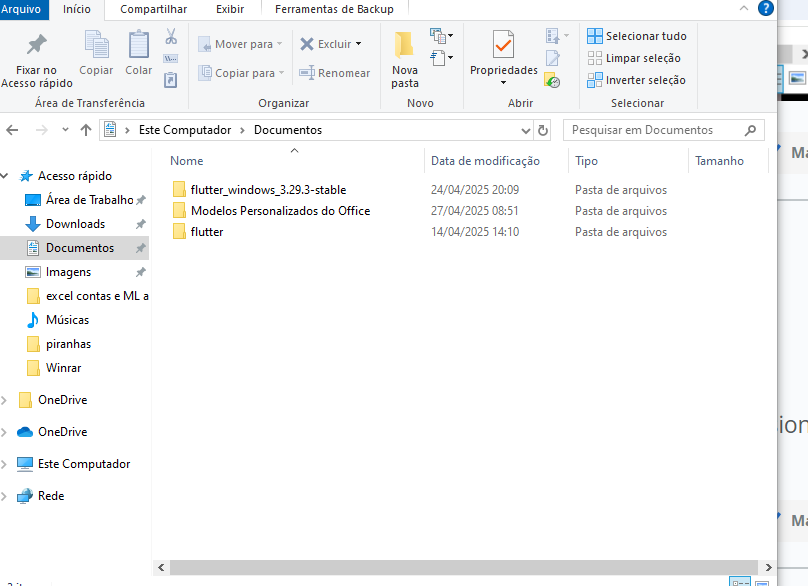Click the Paste shortcut icon
Viewport: 808px width, 586px height.
point(171,80)
